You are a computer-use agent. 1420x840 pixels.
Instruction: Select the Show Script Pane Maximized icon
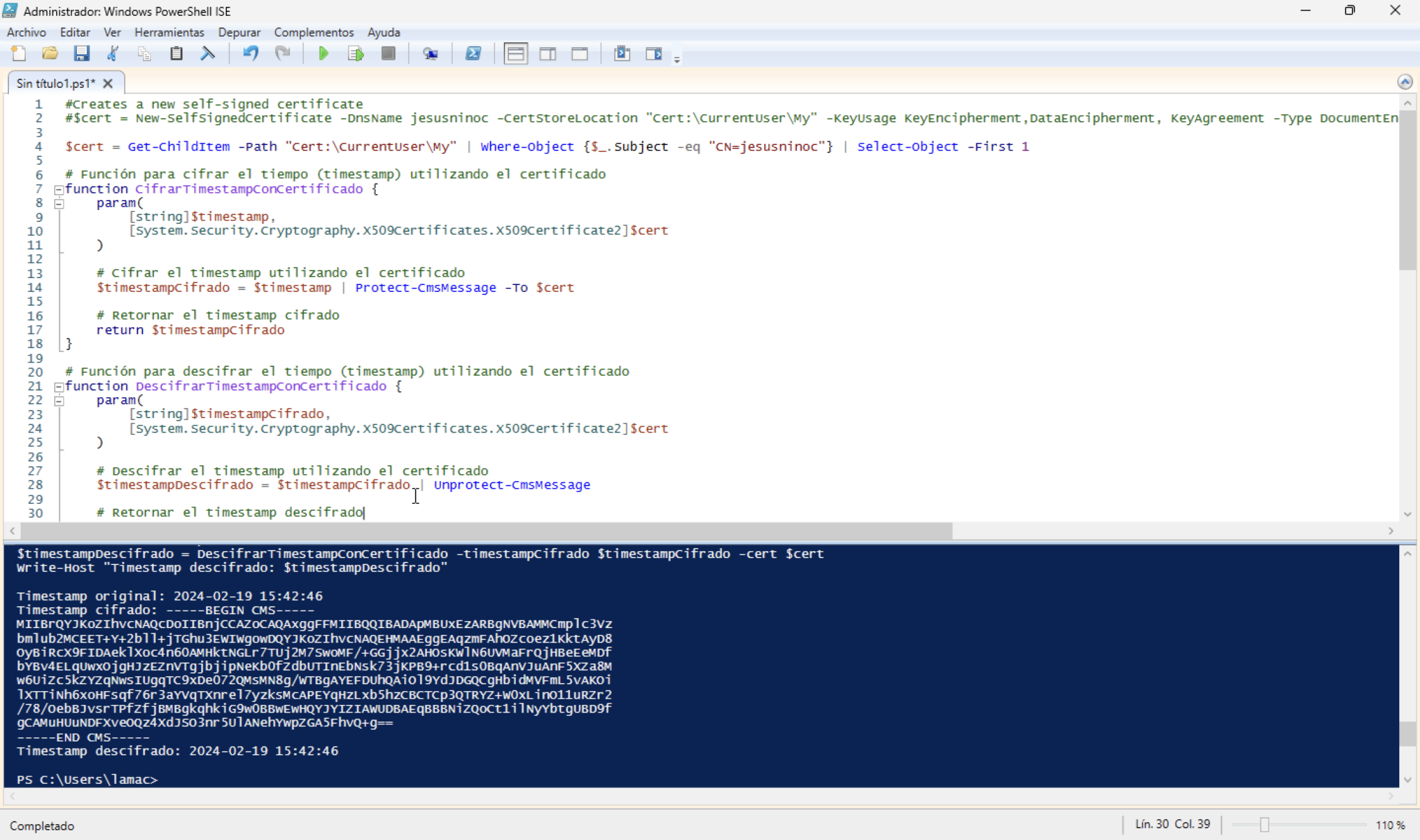coord(580,53)
